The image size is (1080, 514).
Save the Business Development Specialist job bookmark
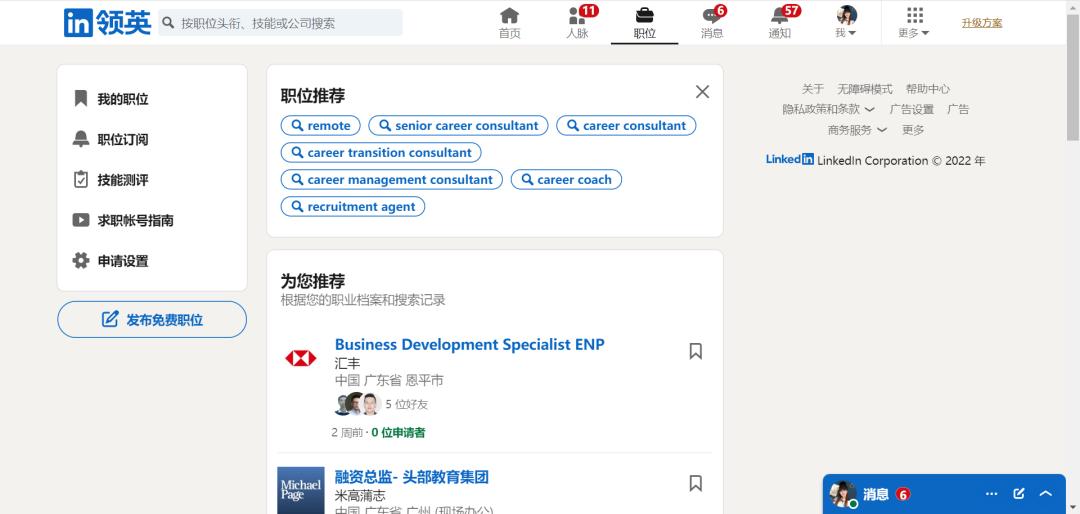pyautogui.click(x=696, y=351)
